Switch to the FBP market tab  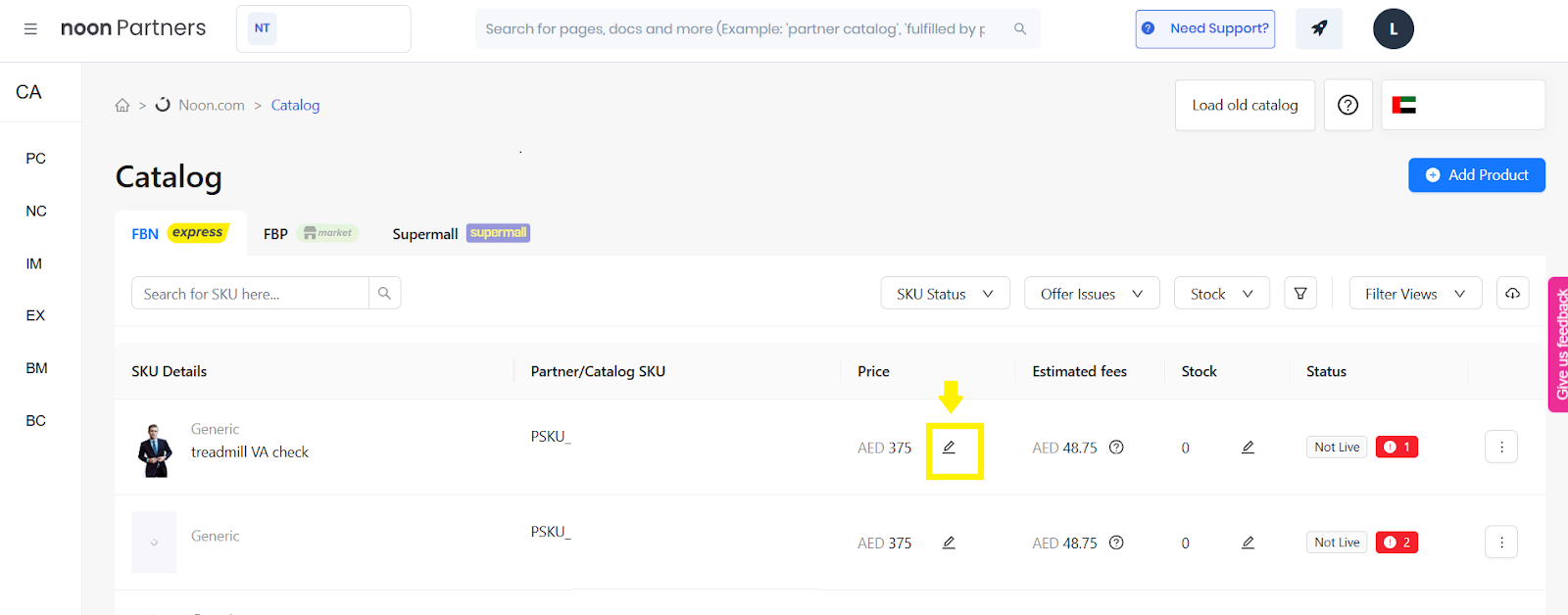coord(311,233)
